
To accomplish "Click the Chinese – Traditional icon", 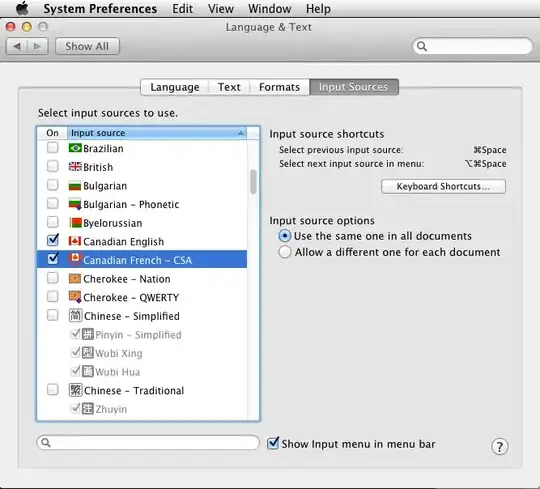I will coord(75,390).
